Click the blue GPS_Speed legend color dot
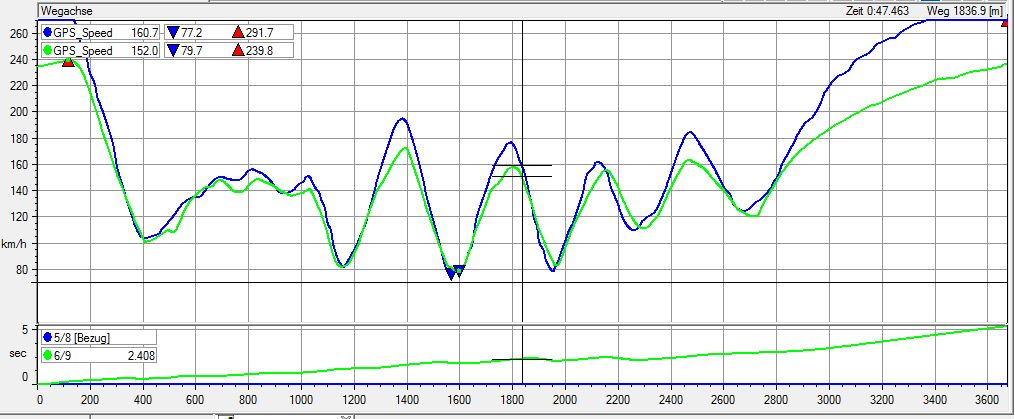Viewport: 1015px width, 419px height. pos(47,33)
